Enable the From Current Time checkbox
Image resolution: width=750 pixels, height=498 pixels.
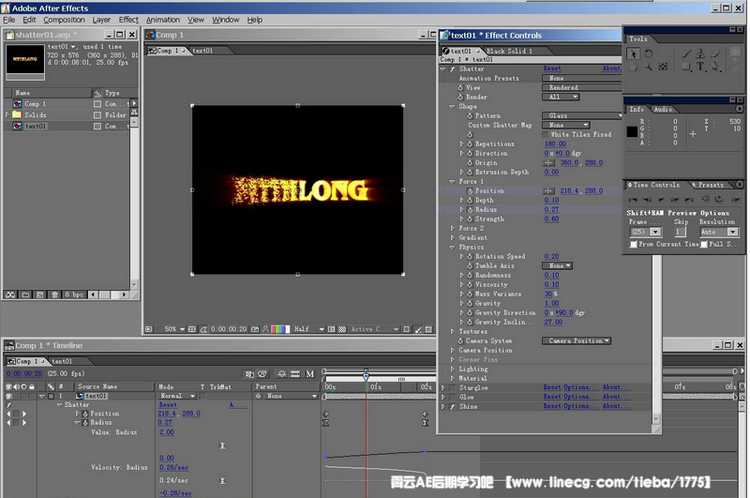(633, 244)
